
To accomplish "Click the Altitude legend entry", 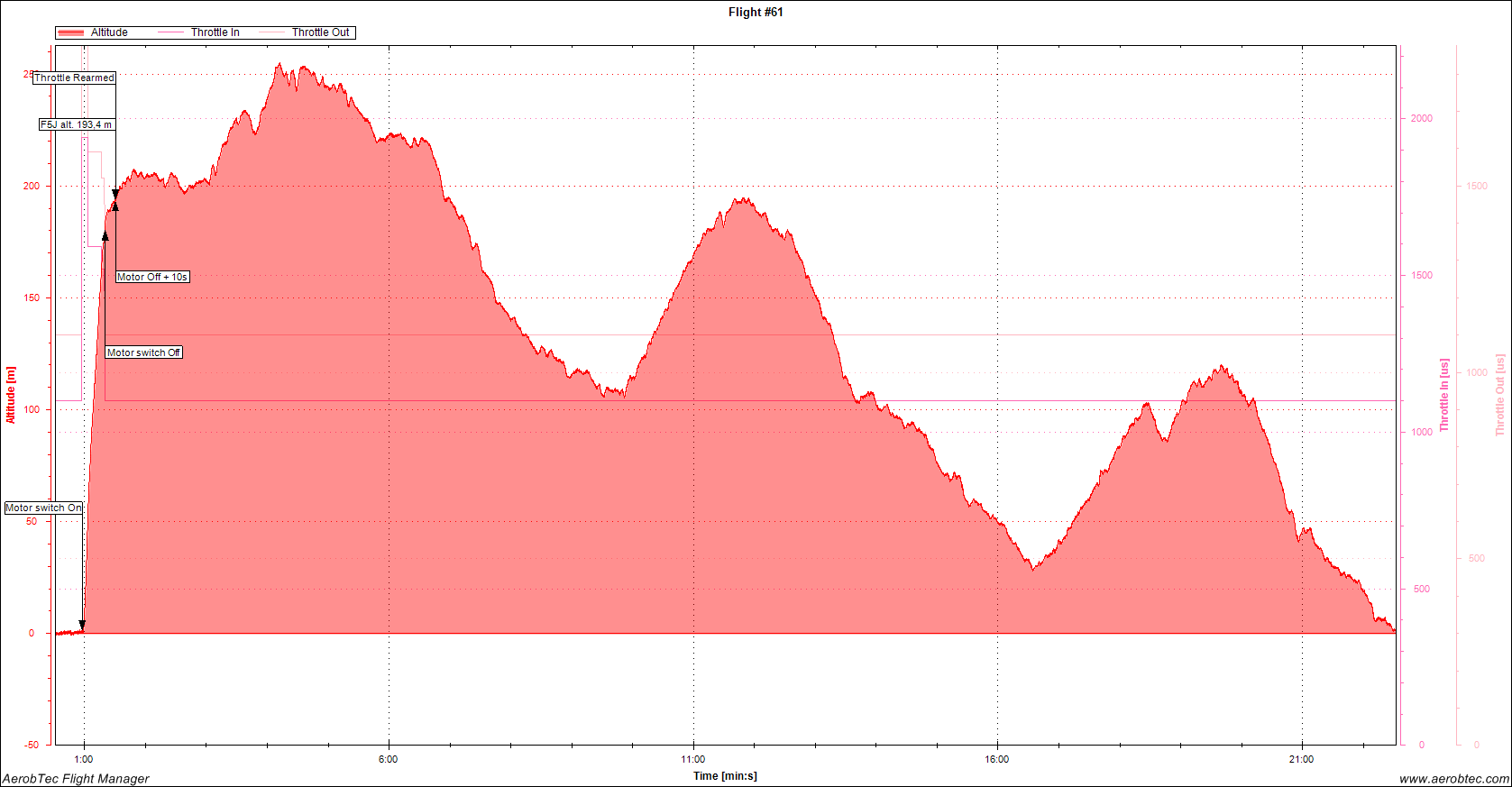I will click(x=93, y=32).
